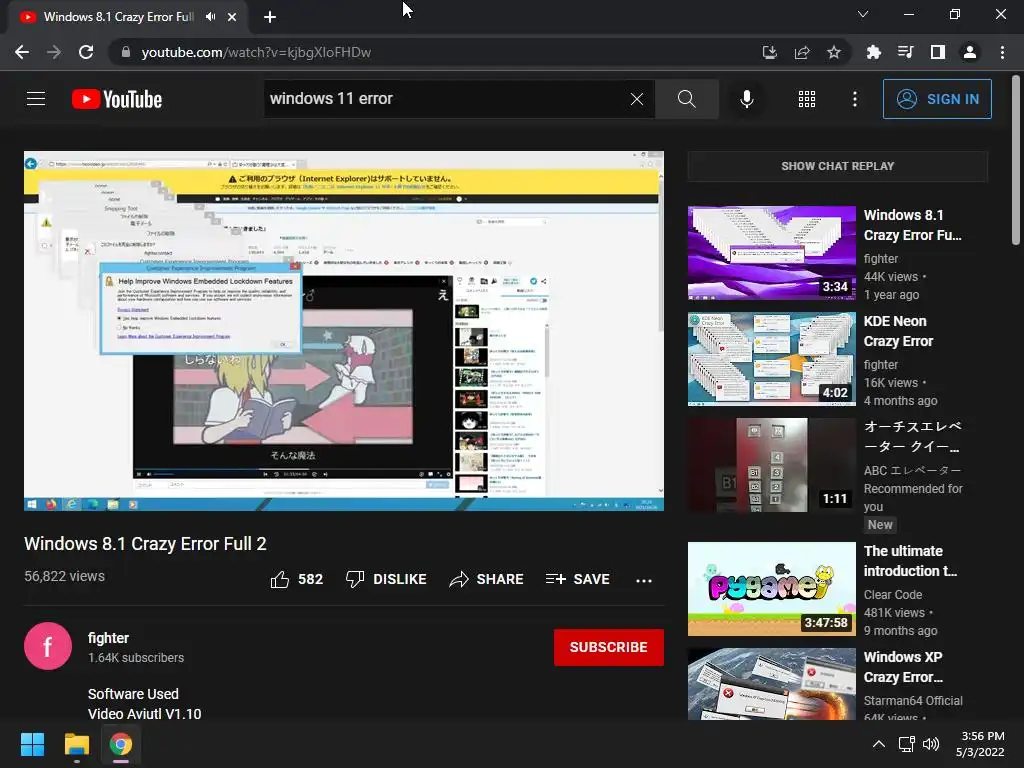The width and height of the screenshot is (1024, 768).
Task: Save video to a playlist
Action: click(x=577, y=579)
